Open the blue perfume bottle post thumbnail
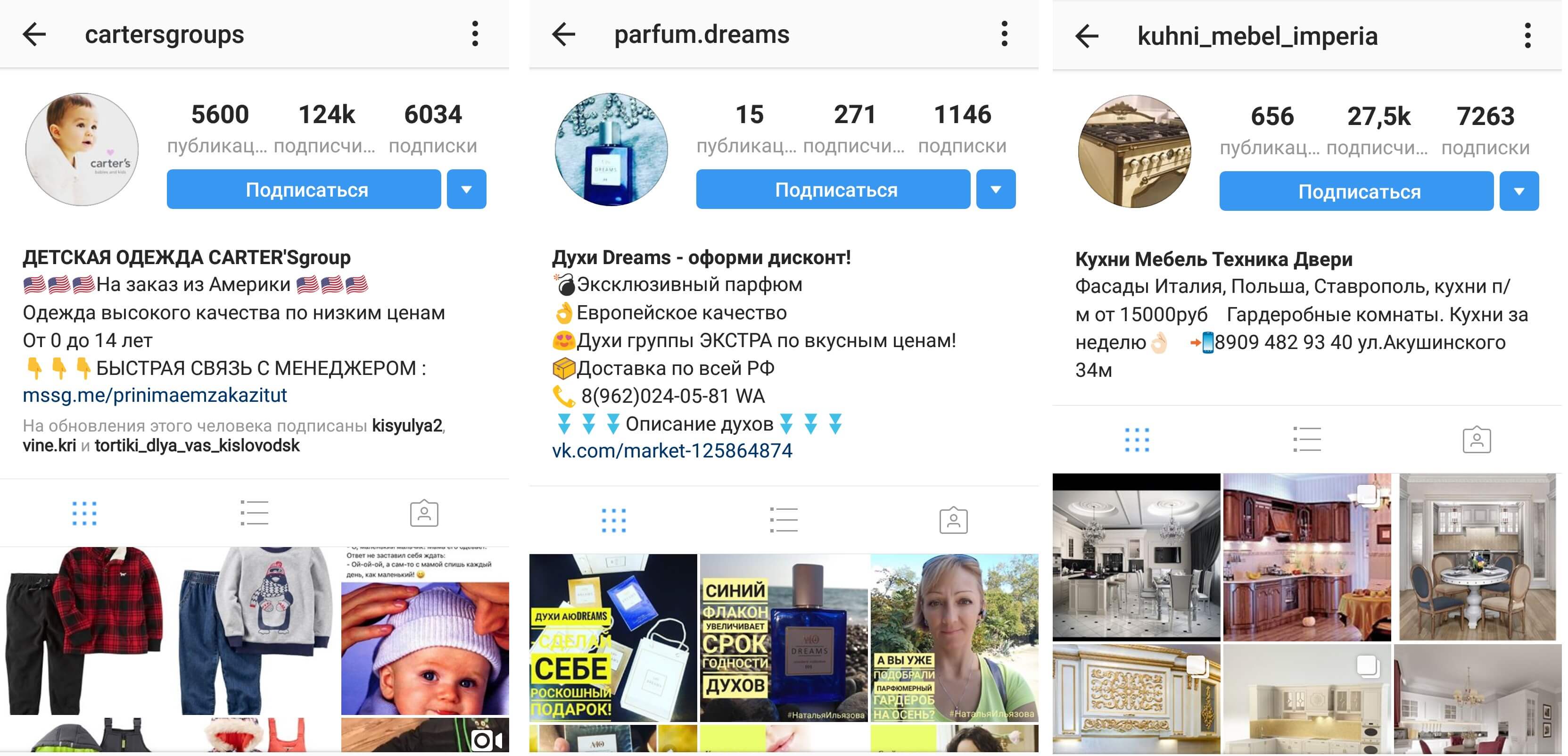This screenshot has width=1568, height=756. (x=784, y=637)
